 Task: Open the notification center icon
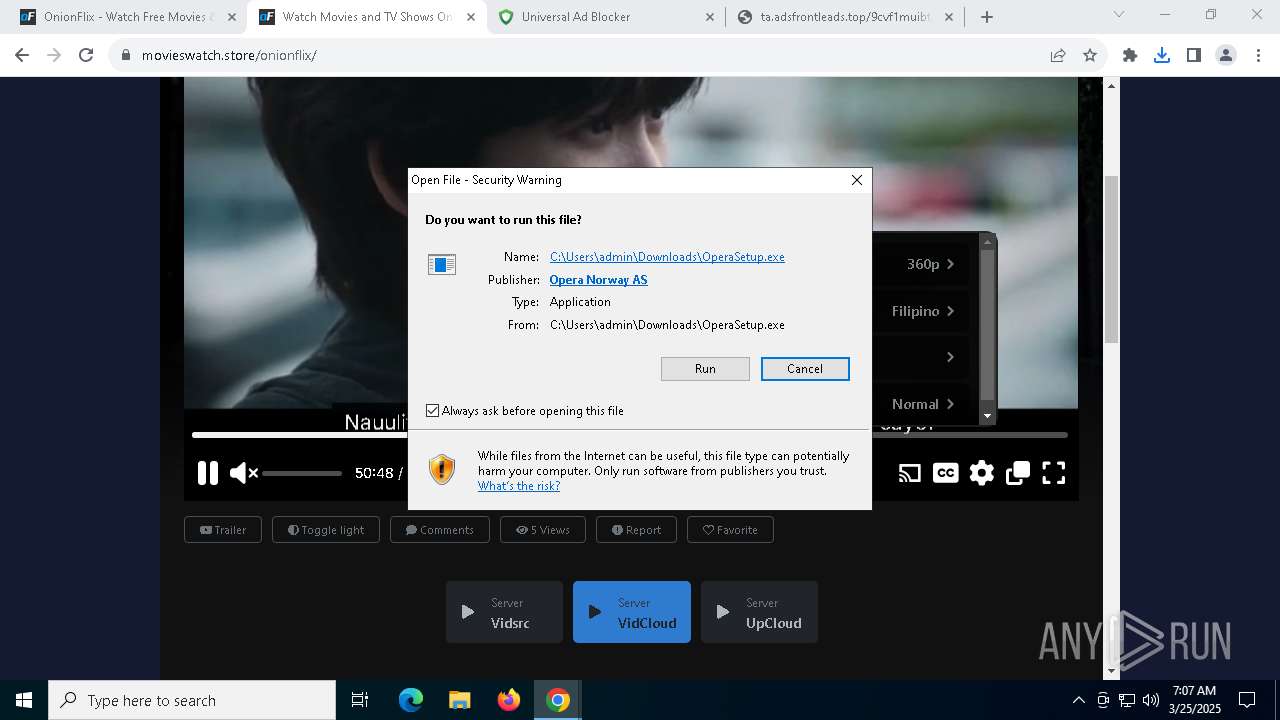(1247, 700)
